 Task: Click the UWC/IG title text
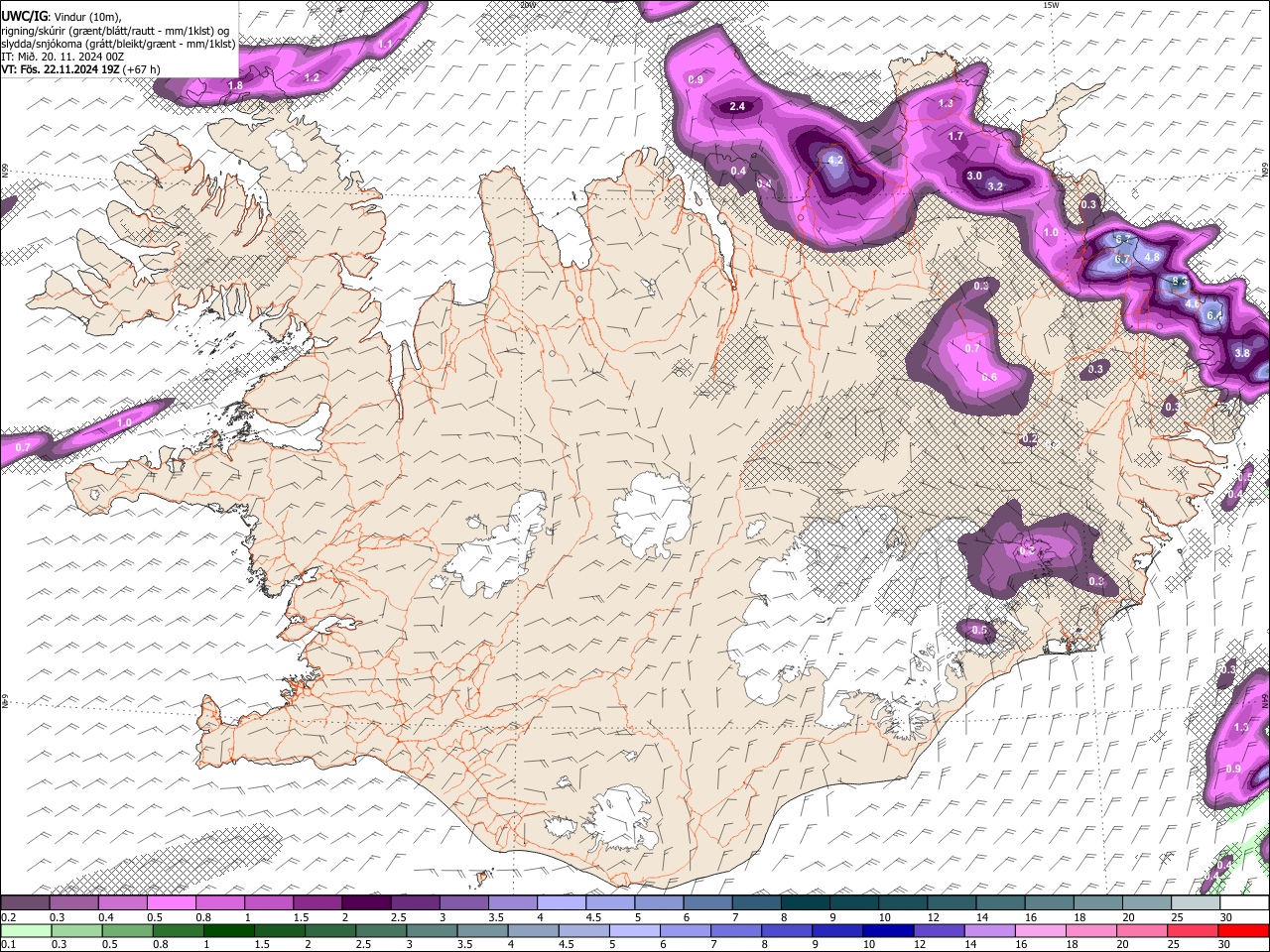[23, 16]
